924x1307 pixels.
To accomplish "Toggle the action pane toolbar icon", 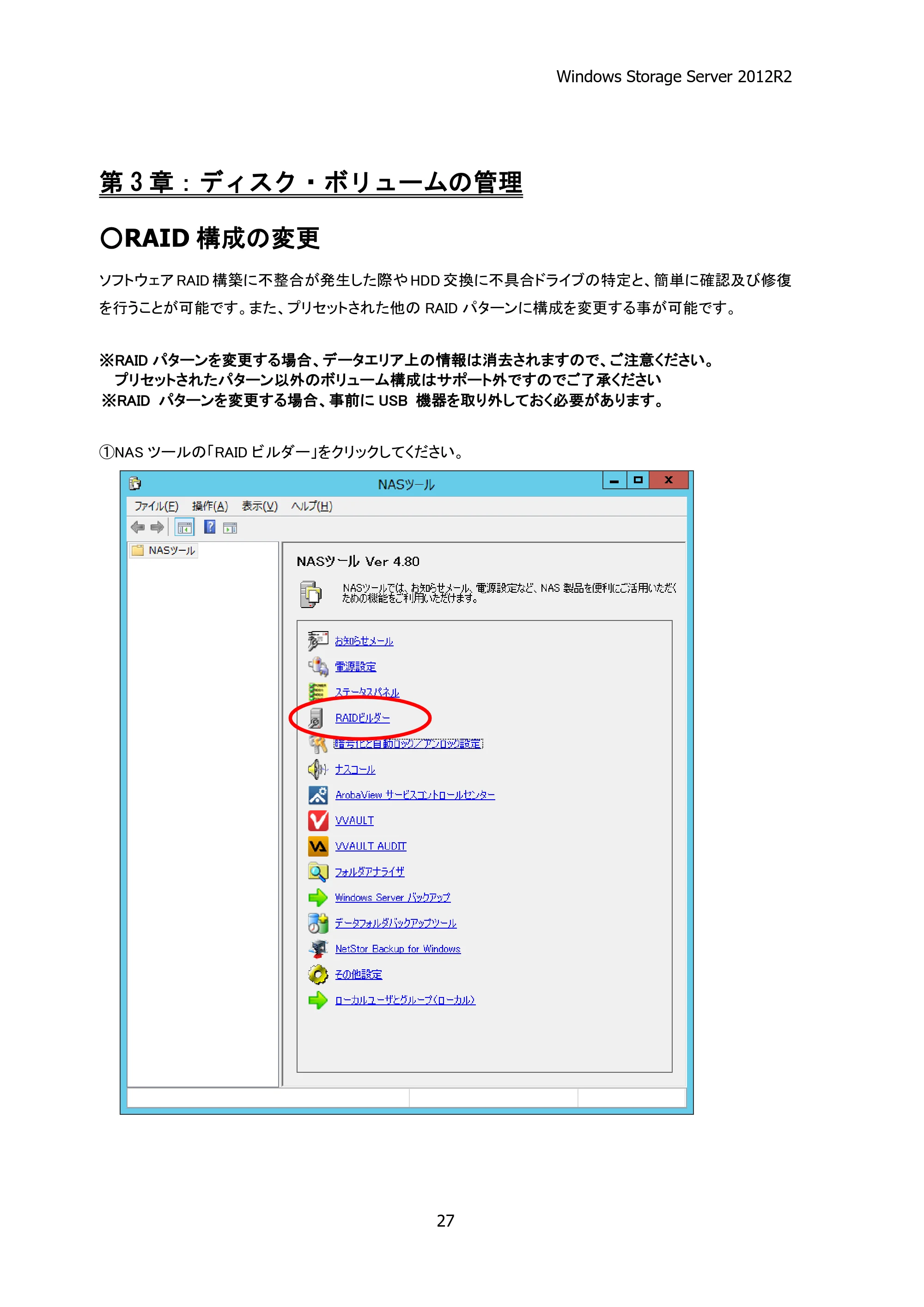I will (230, 528).
